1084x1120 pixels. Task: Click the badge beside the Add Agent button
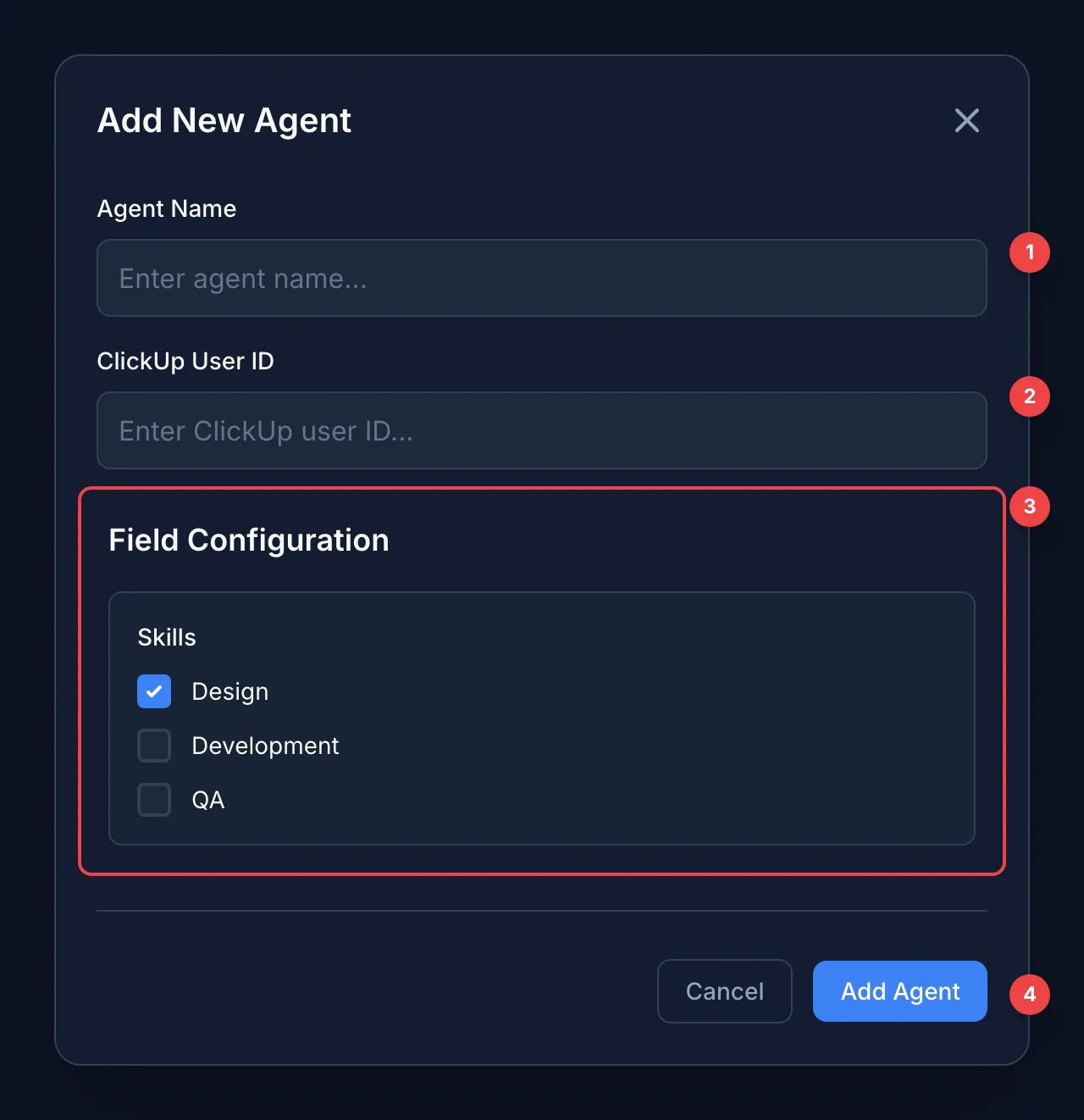[1029, 995]
